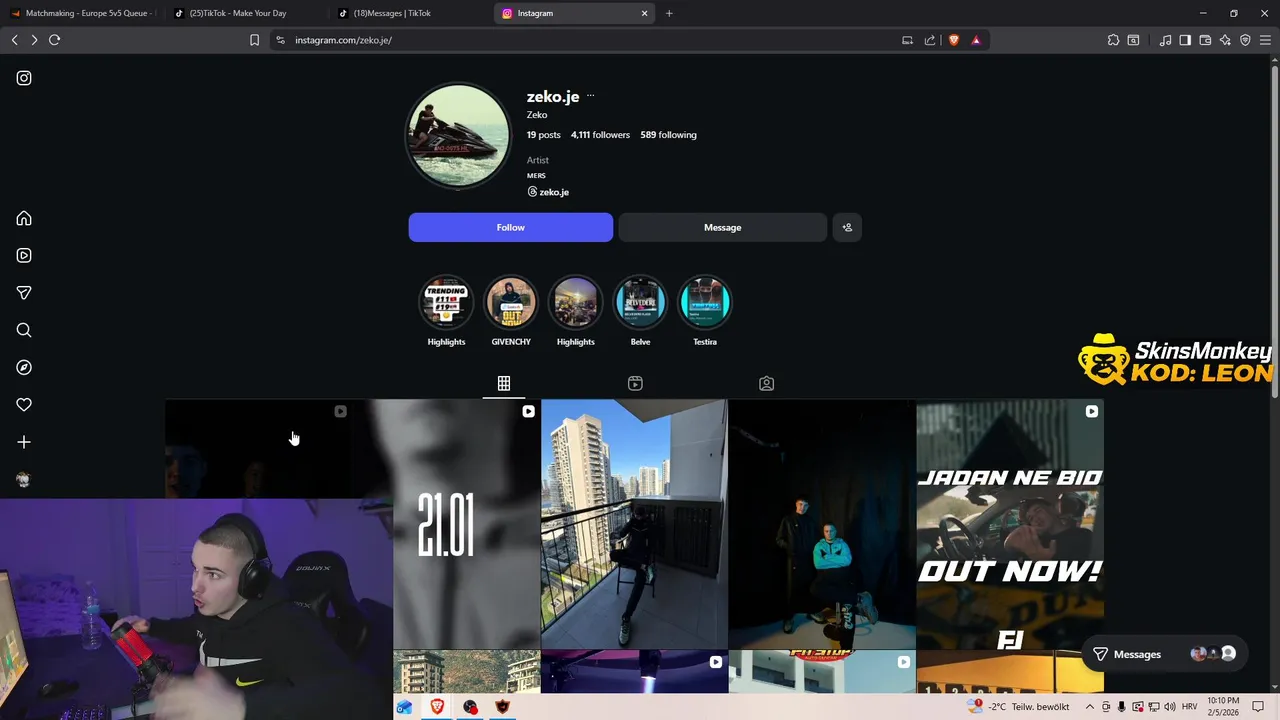Screen dimensions: 1280x720
Task: Go to Home in Instagram sidebar
Action: click(24, 219)
